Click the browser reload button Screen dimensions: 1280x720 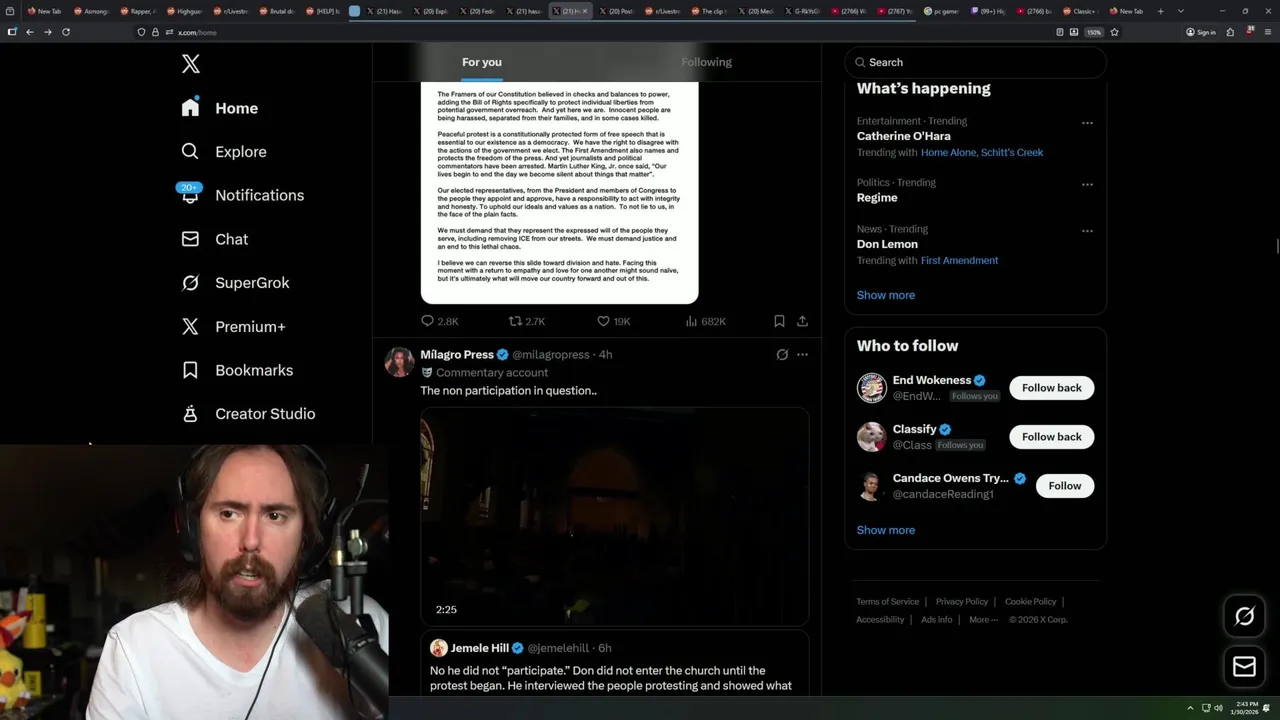tap(66, 32)
